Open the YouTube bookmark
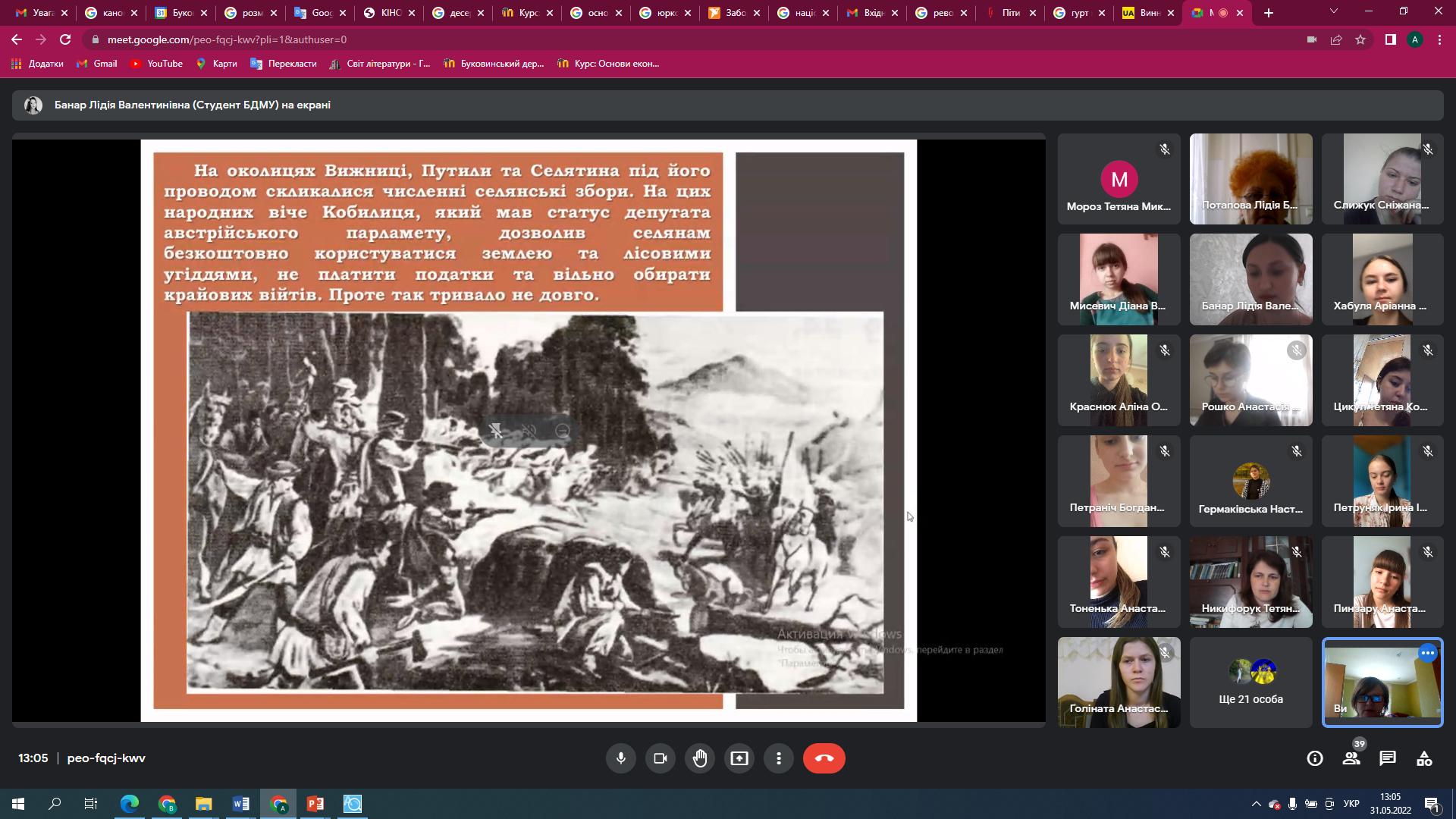Image resolution: width=1456 pixels, height=819 pixels. tap(156, 64)
